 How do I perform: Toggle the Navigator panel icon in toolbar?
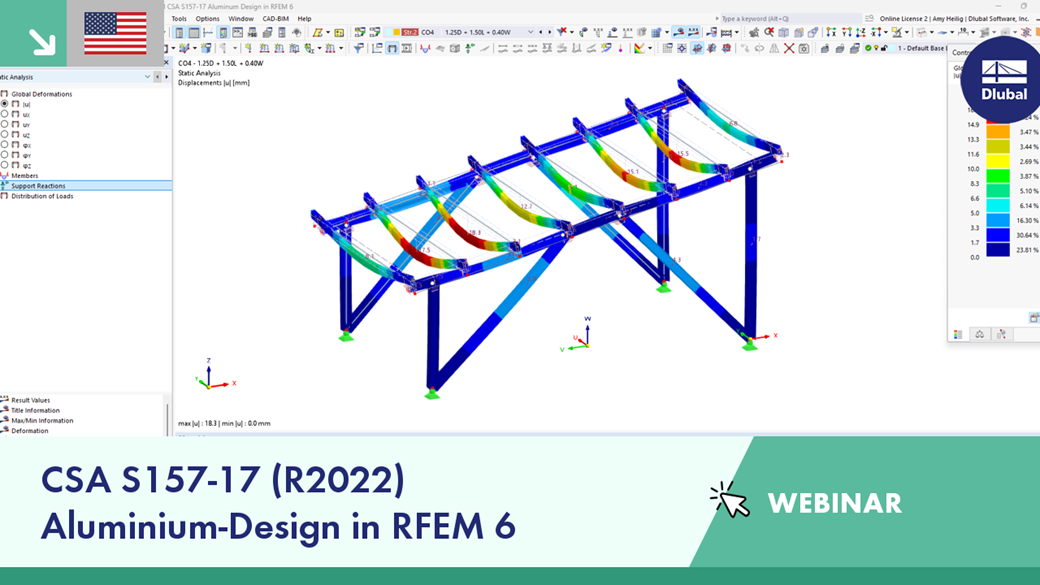coord(179,32)
